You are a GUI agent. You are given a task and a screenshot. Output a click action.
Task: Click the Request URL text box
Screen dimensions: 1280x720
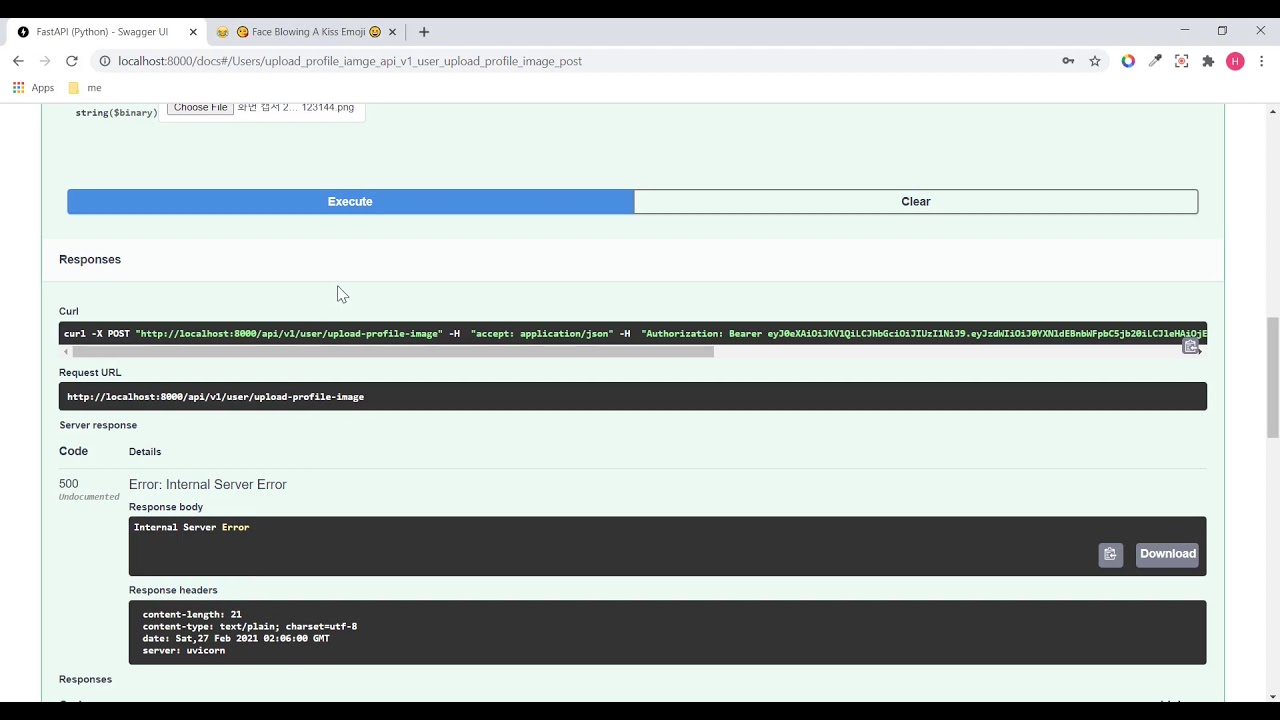633,397
